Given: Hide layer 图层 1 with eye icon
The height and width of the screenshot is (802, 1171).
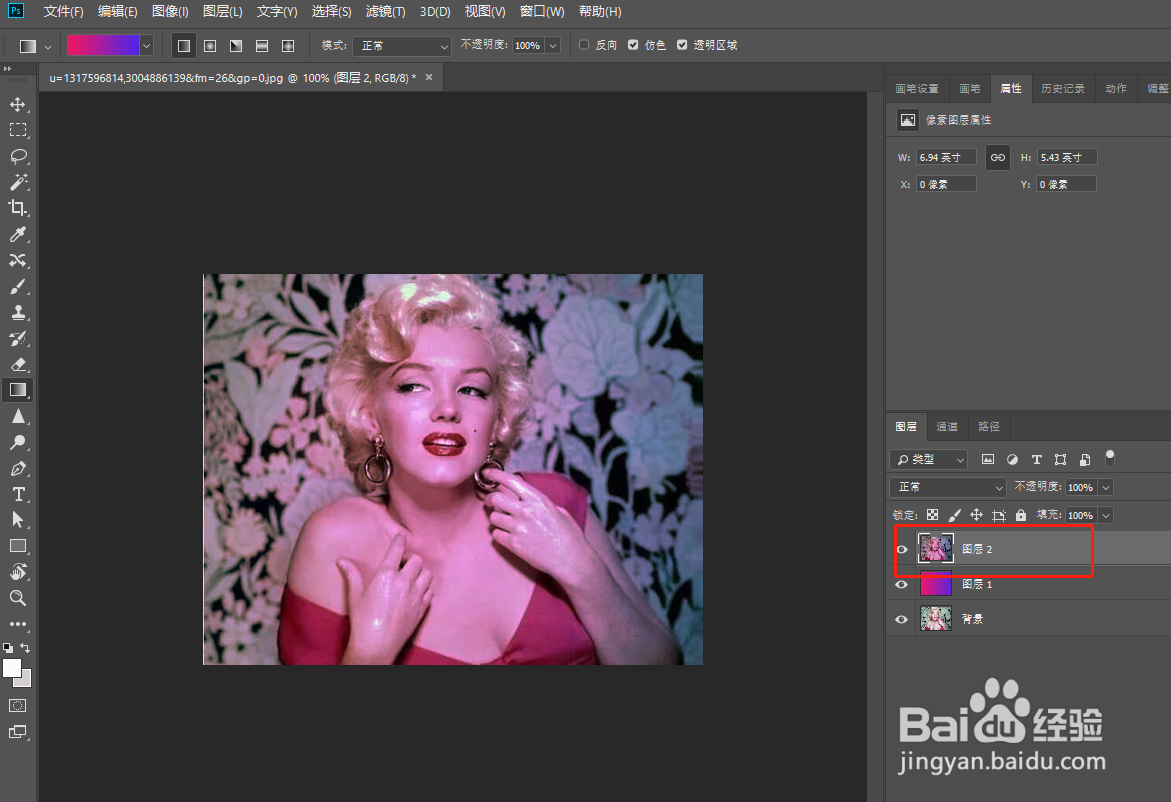Looking at the screenshot, I should (901, 584).
